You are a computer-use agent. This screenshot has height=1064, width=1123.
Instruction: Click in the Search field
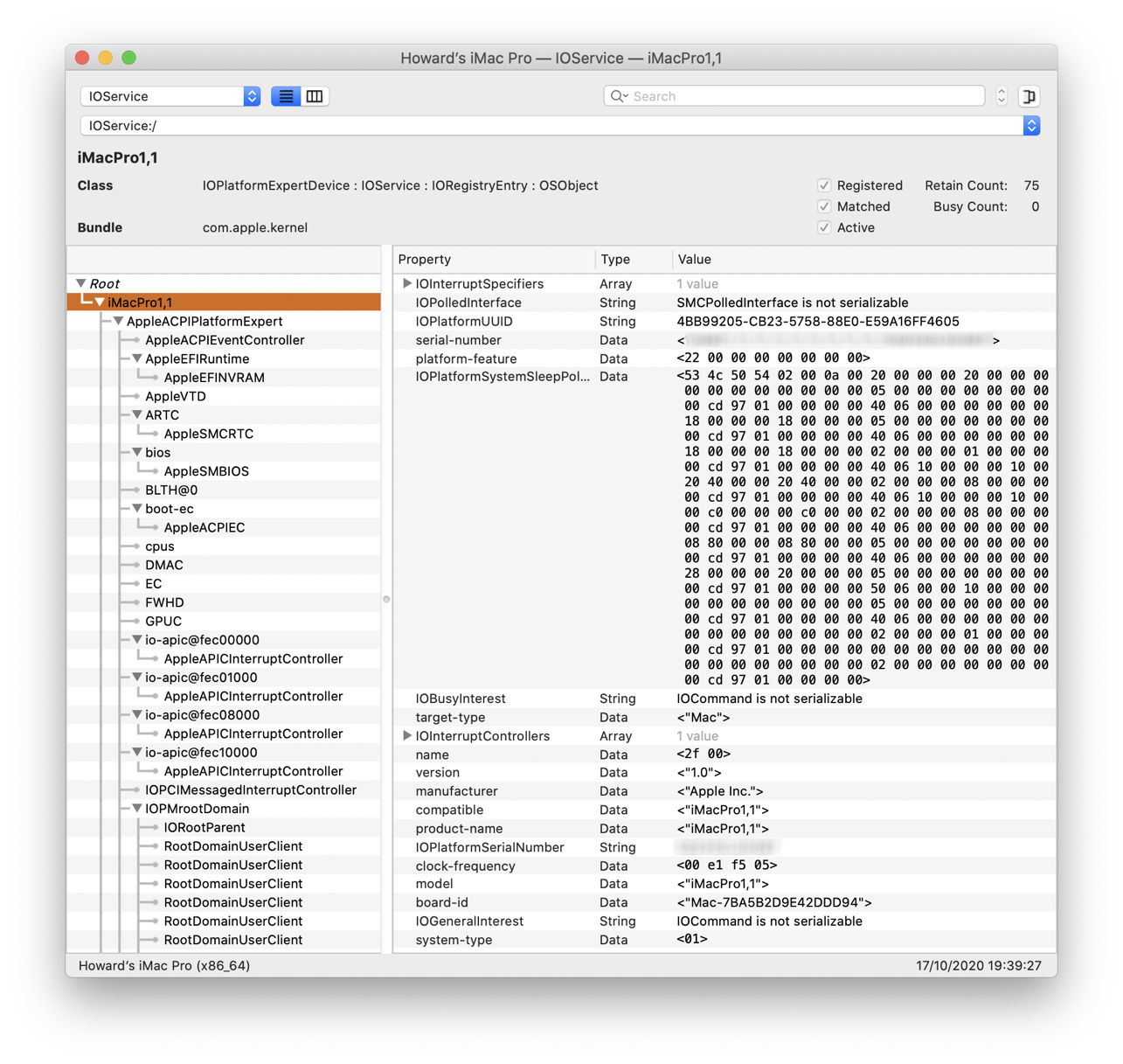pos(804,96)
